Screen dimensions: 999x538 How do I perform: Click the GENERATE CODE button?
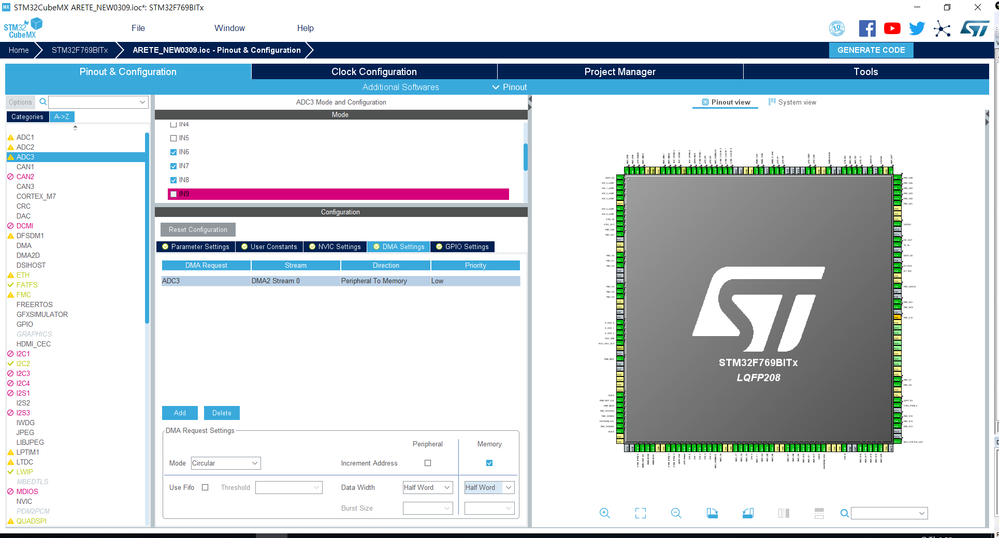click(x=871, y=50)
